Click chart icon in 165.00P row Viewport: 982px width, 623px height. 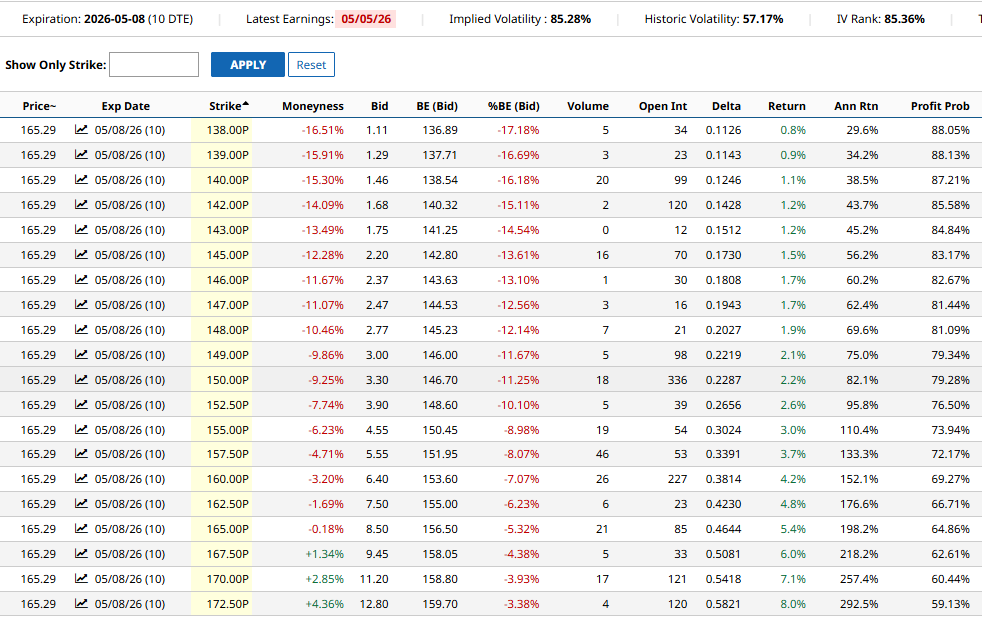pos(81,529)
